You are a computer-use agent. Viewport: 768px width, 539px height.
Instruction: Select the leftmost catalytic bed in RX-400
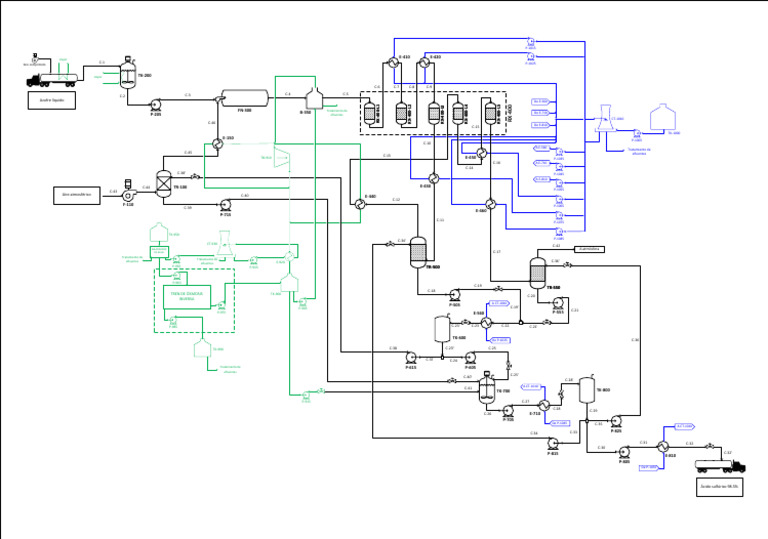point(370,113)
